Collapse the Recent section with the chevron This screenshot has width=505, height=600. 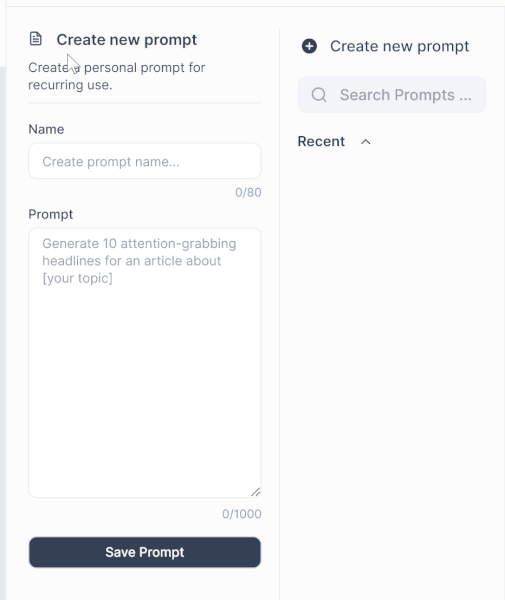365,142
